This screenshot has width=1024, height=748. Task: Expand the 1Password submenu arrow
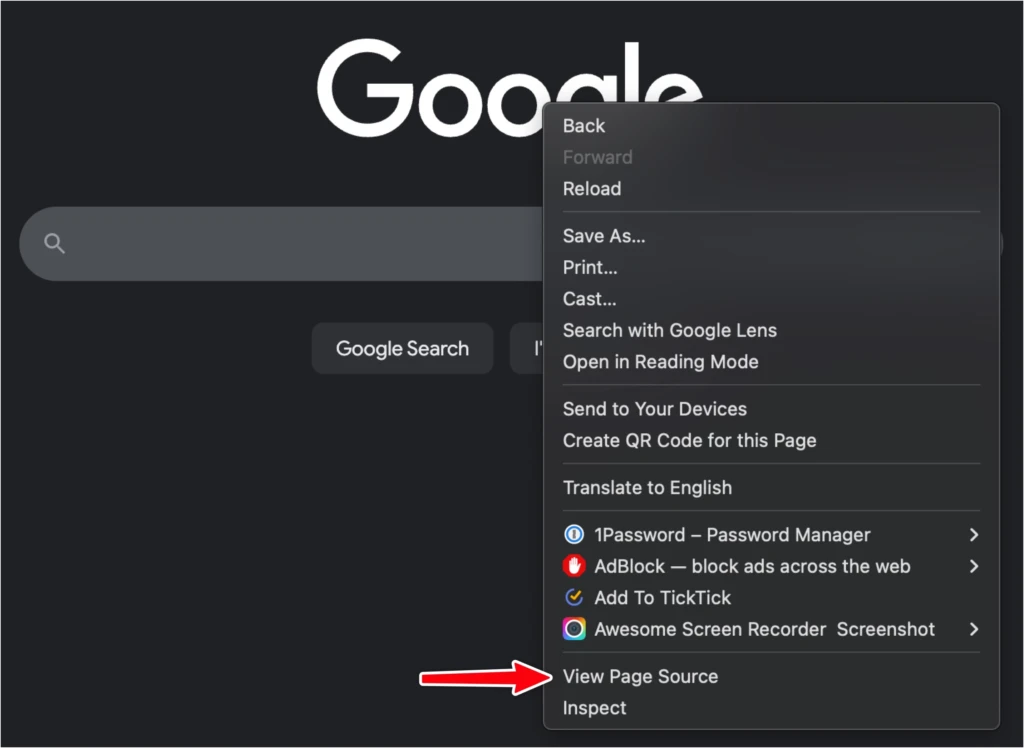click(x=973, y=535)
